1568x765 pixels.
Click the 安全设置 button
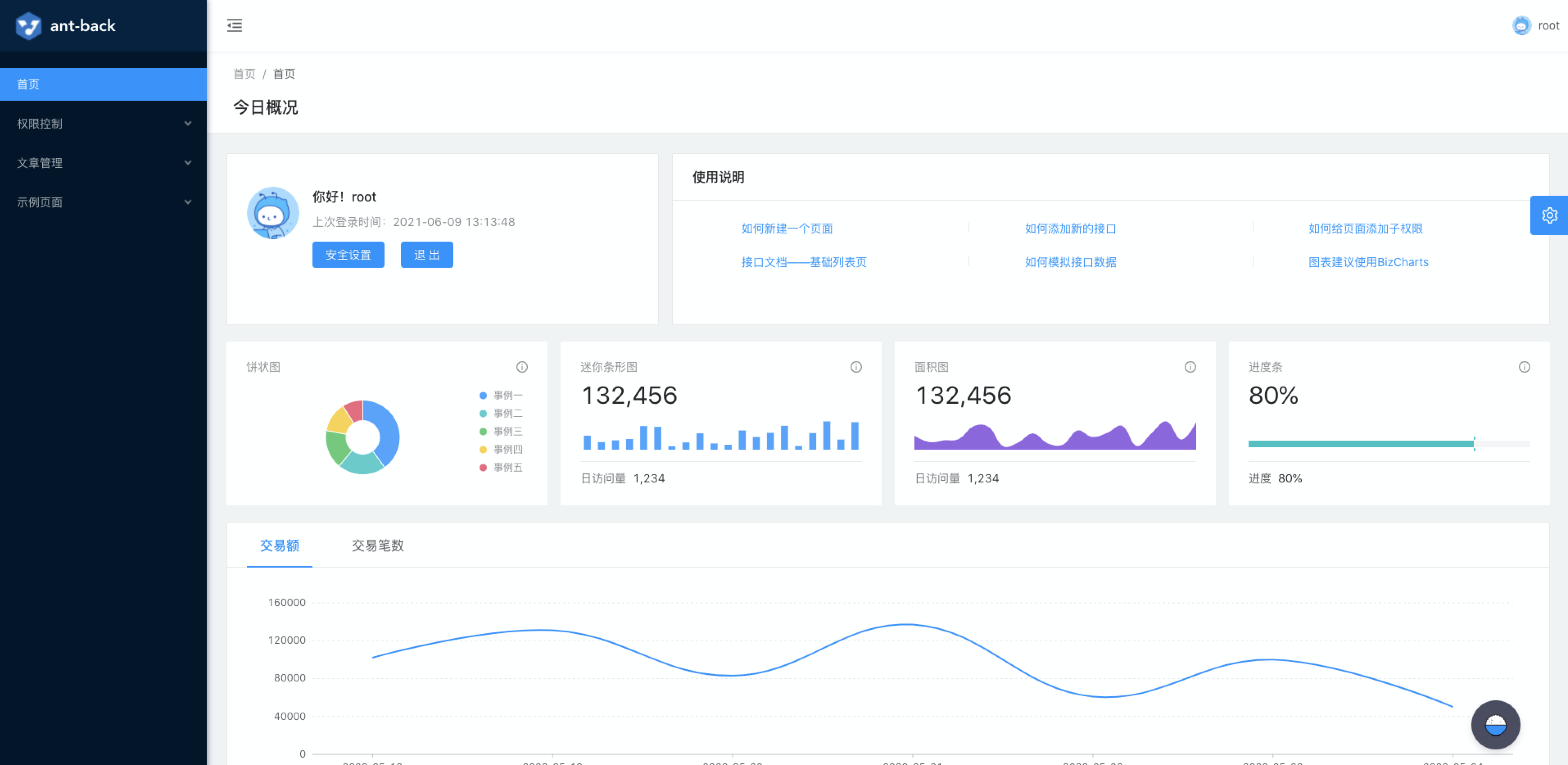[x=348, y=254]
